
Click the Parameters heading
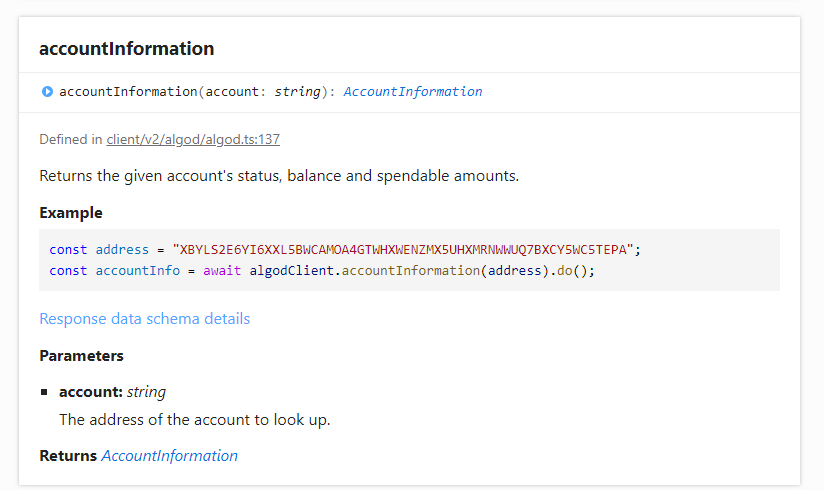[82, 356]
